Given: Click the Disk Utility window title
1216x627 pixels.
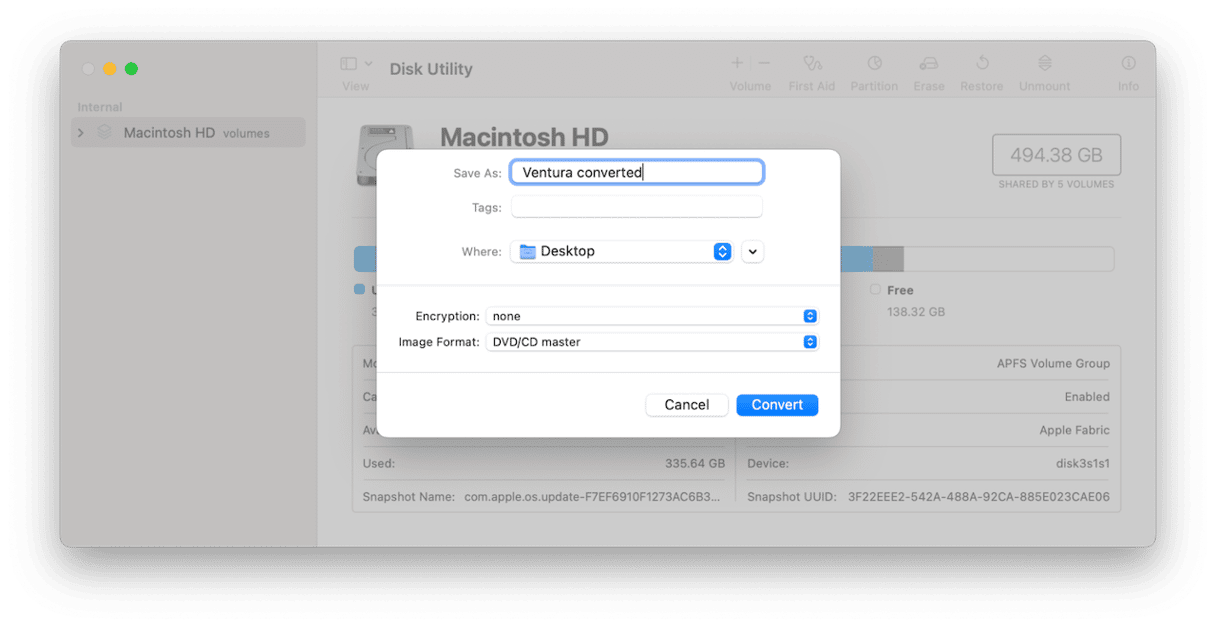Looking at the screenshot, I should pyautogui.click(x=431, y=69).
